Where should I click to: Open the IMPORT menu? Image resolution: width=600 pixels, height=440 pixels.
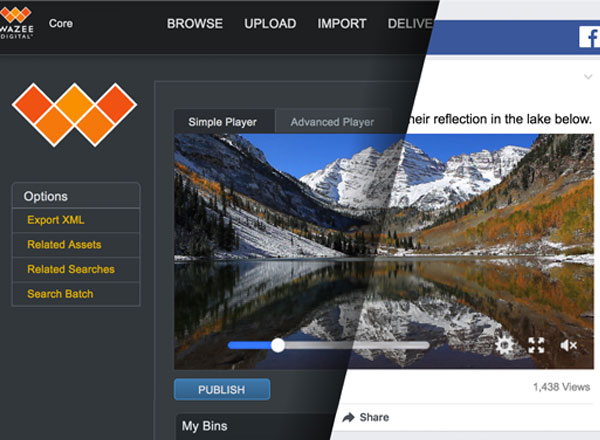[342, 24]
